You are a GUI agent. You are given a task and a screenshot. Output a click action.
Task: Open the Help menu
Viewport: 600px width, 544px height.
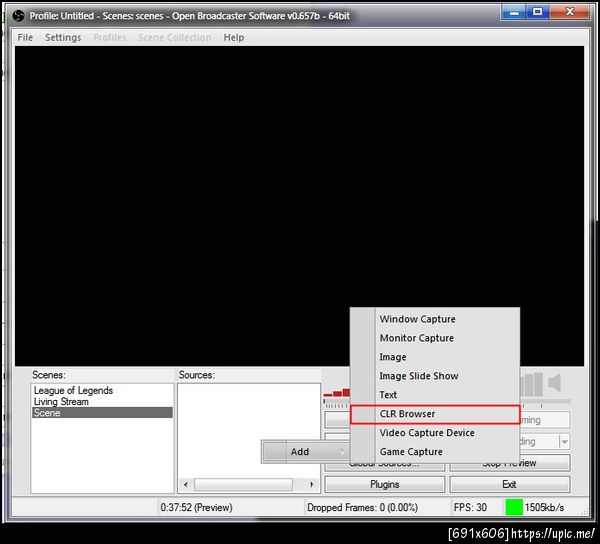tap(234, 37)
